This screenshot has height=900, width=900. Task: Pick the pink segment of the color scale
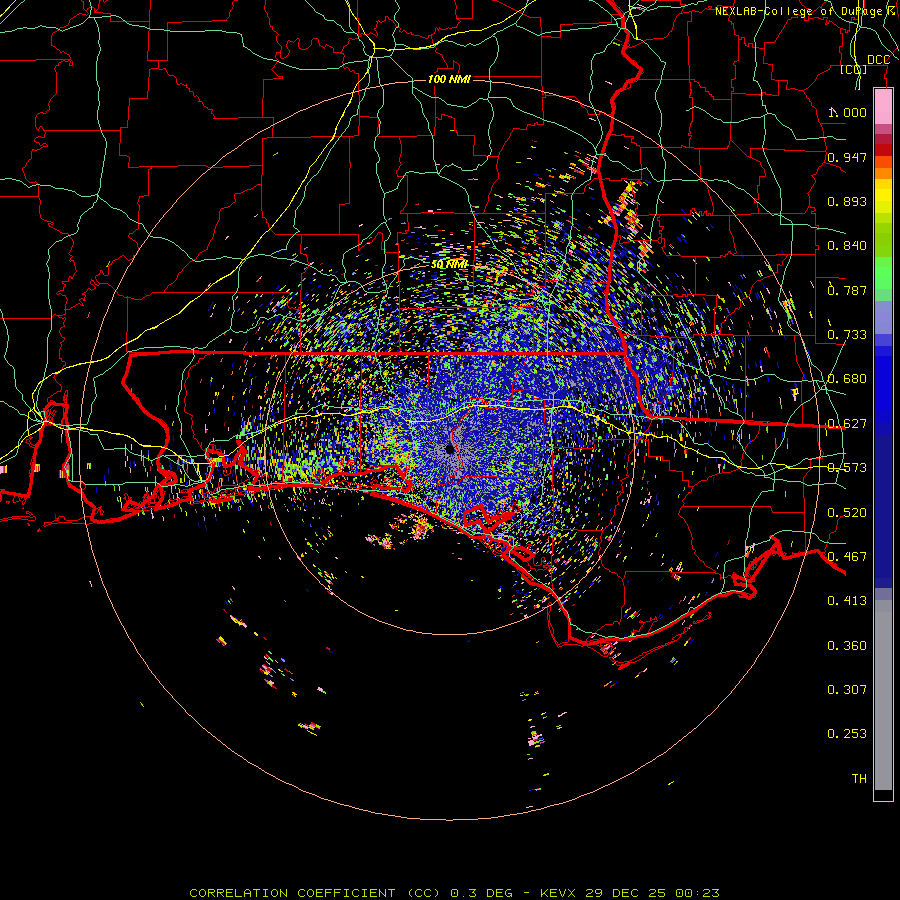point(883,107)
